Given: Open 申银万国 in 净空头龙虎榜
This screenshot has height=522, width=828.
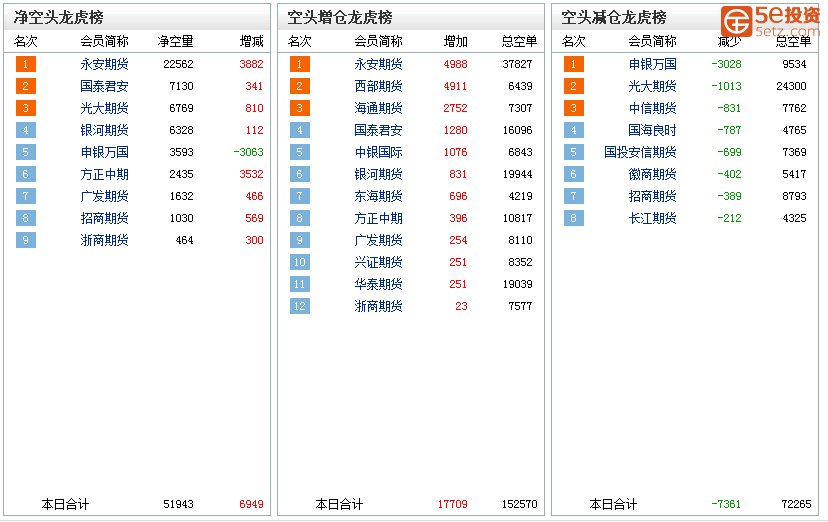Looking at the screenshot, I should 104,152.
